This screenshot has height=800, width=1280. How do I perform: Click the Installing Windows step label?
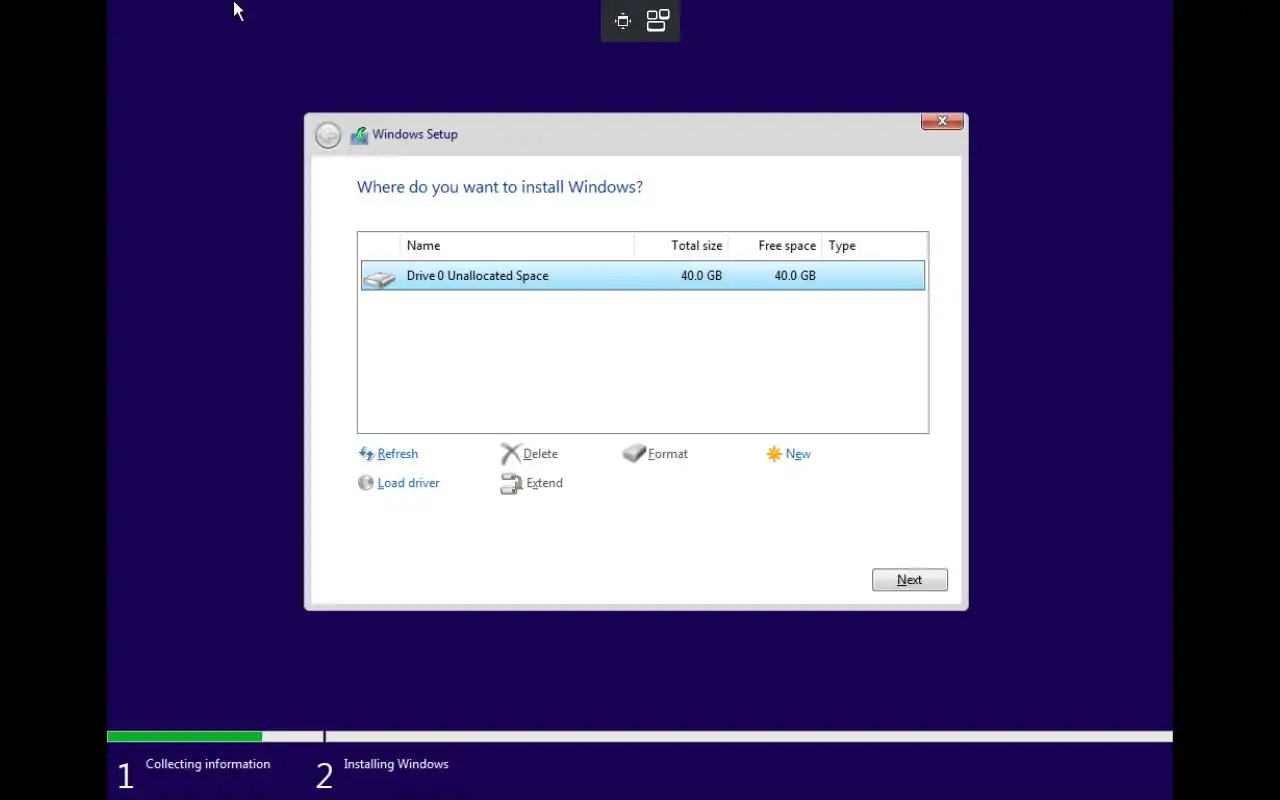(x=396, y=764)
